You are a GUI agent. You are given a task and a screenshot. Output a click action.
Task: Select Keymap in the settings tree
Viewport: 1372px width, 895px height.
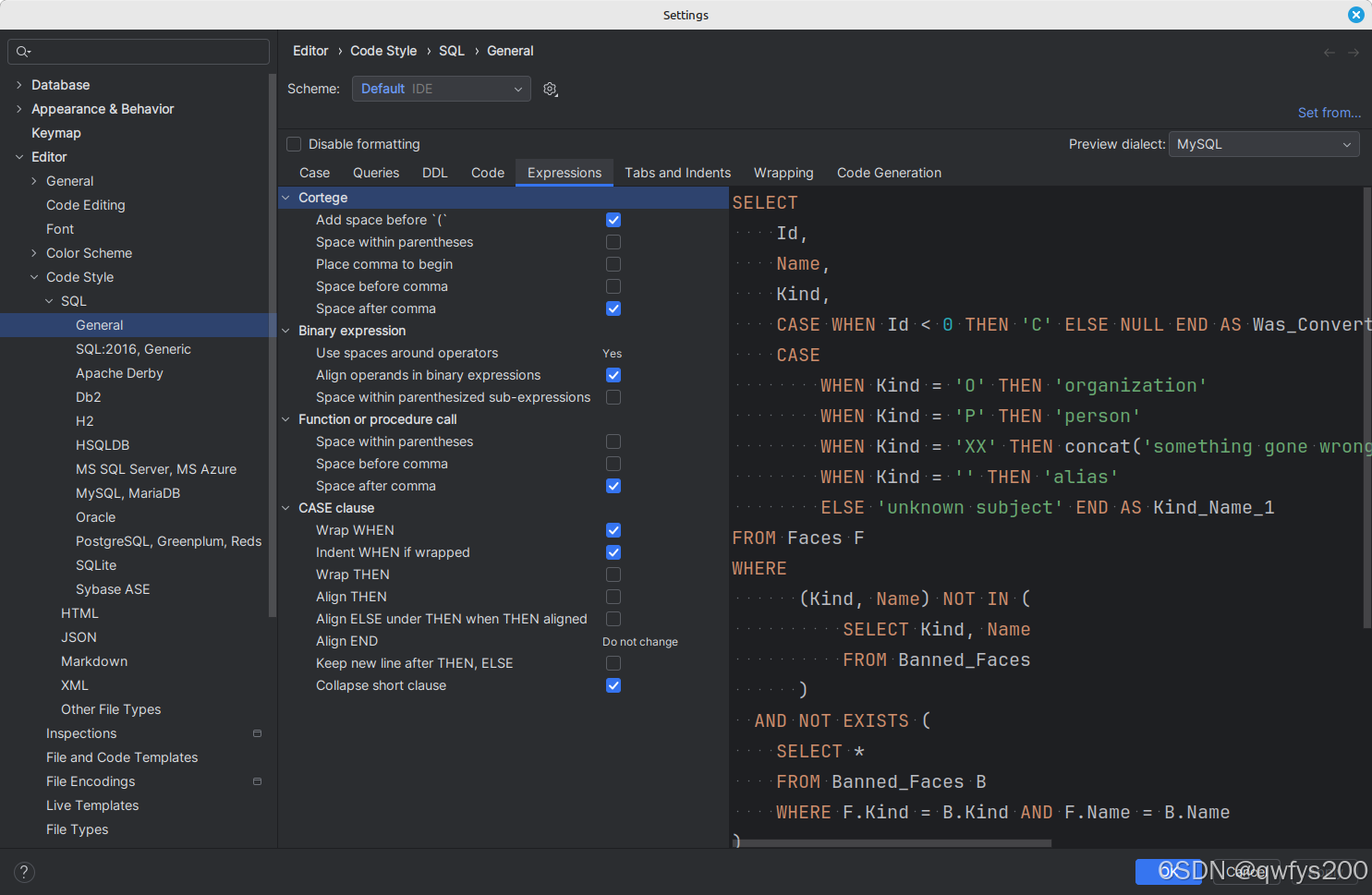coord(56,133)
